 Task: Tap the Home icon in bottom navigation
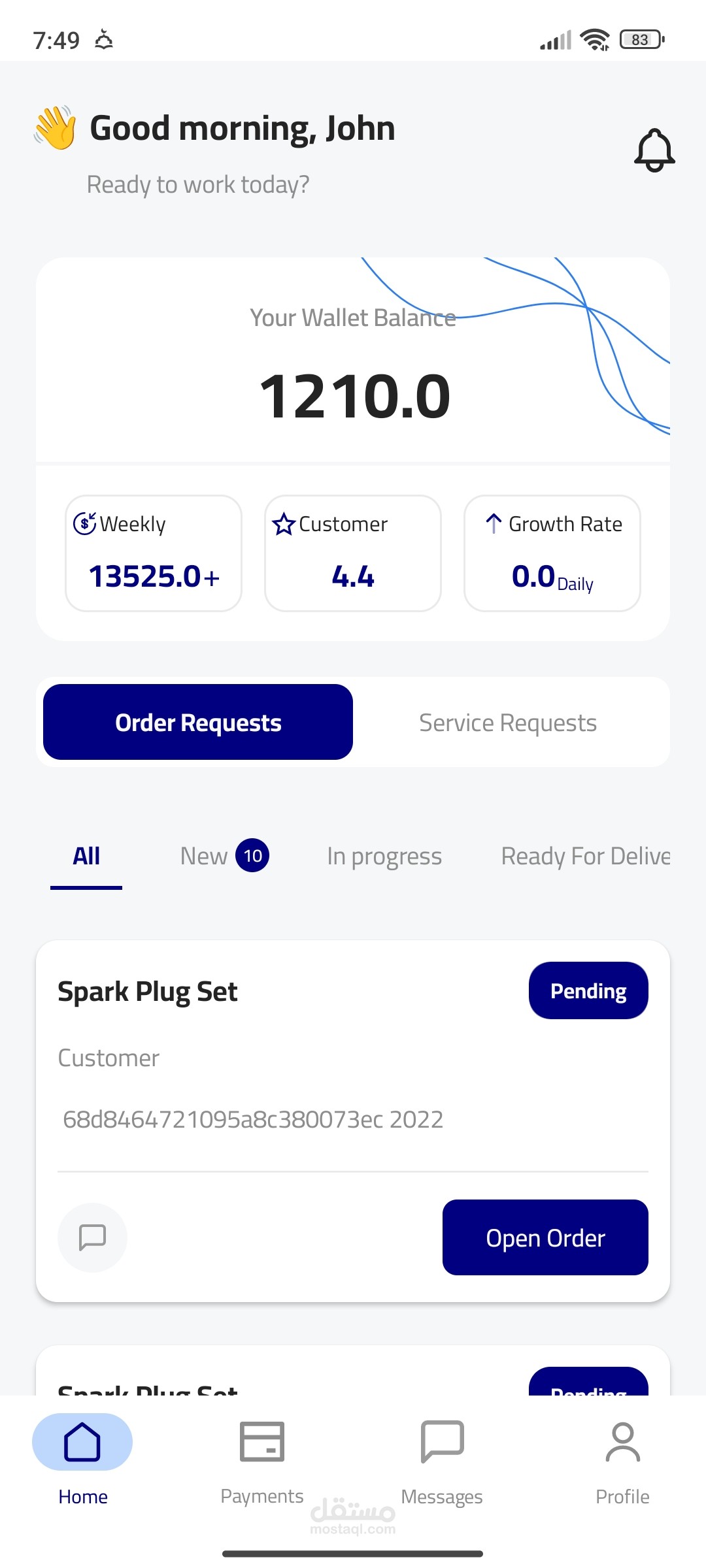[x=82, y=1441]
